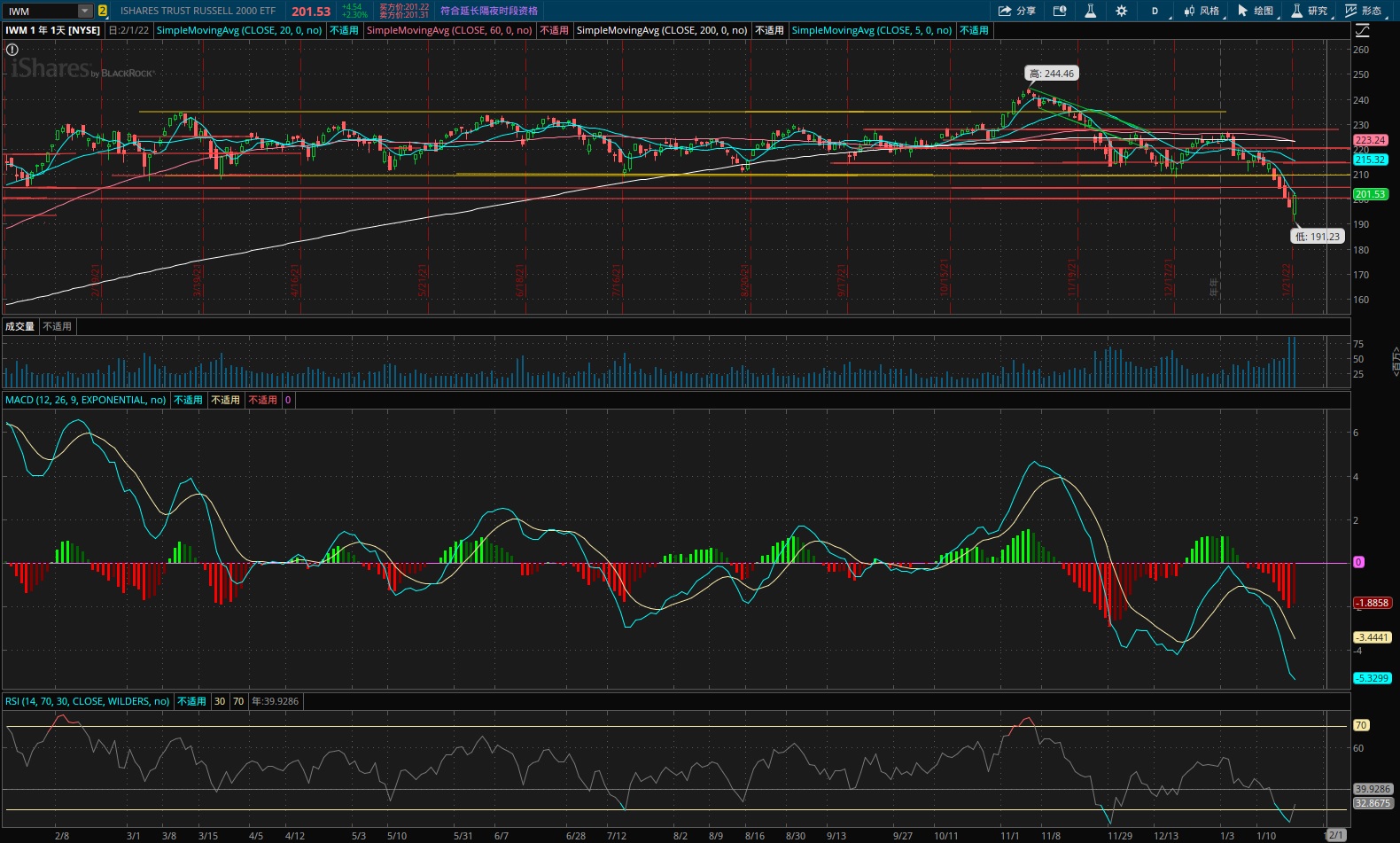Image resolution: width=1400 pixels, height=843 pixels.
Task: Open the 绘图 (Drawings) cursor menu
Action: coord(1256,11)
